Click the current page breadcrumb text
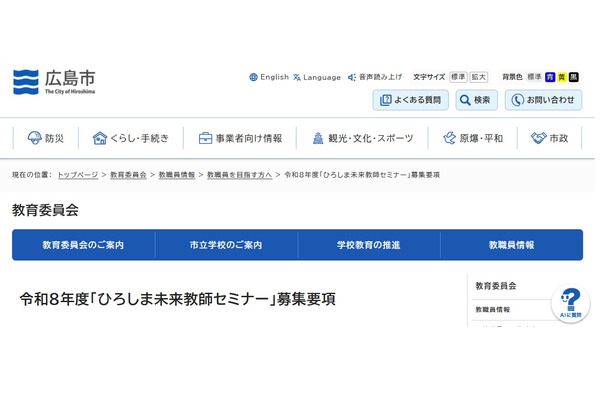The width and height of the screenshot is (600, 400). pos(362,175)
